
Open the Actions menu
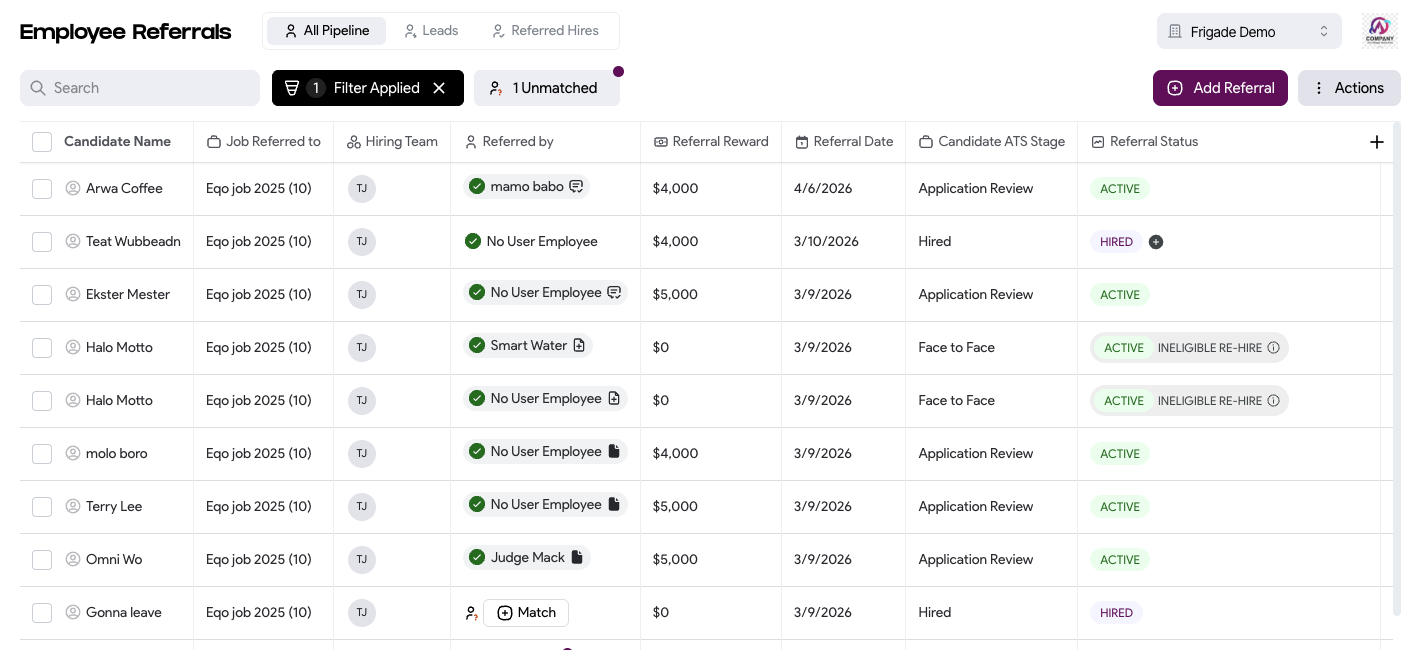coord(1349,88)
